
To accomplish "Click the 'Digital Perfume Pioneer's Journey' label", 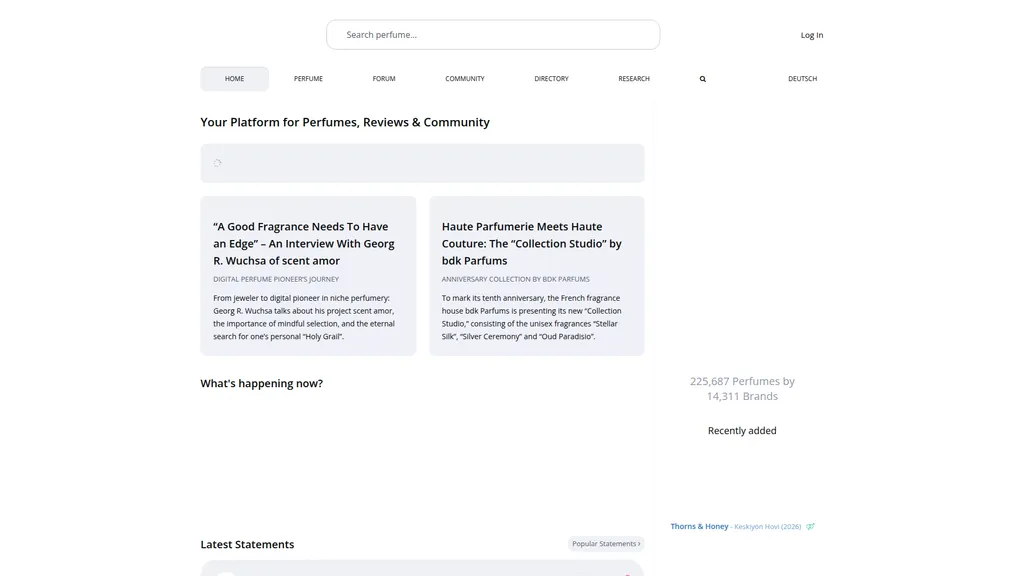I will 276,279.
